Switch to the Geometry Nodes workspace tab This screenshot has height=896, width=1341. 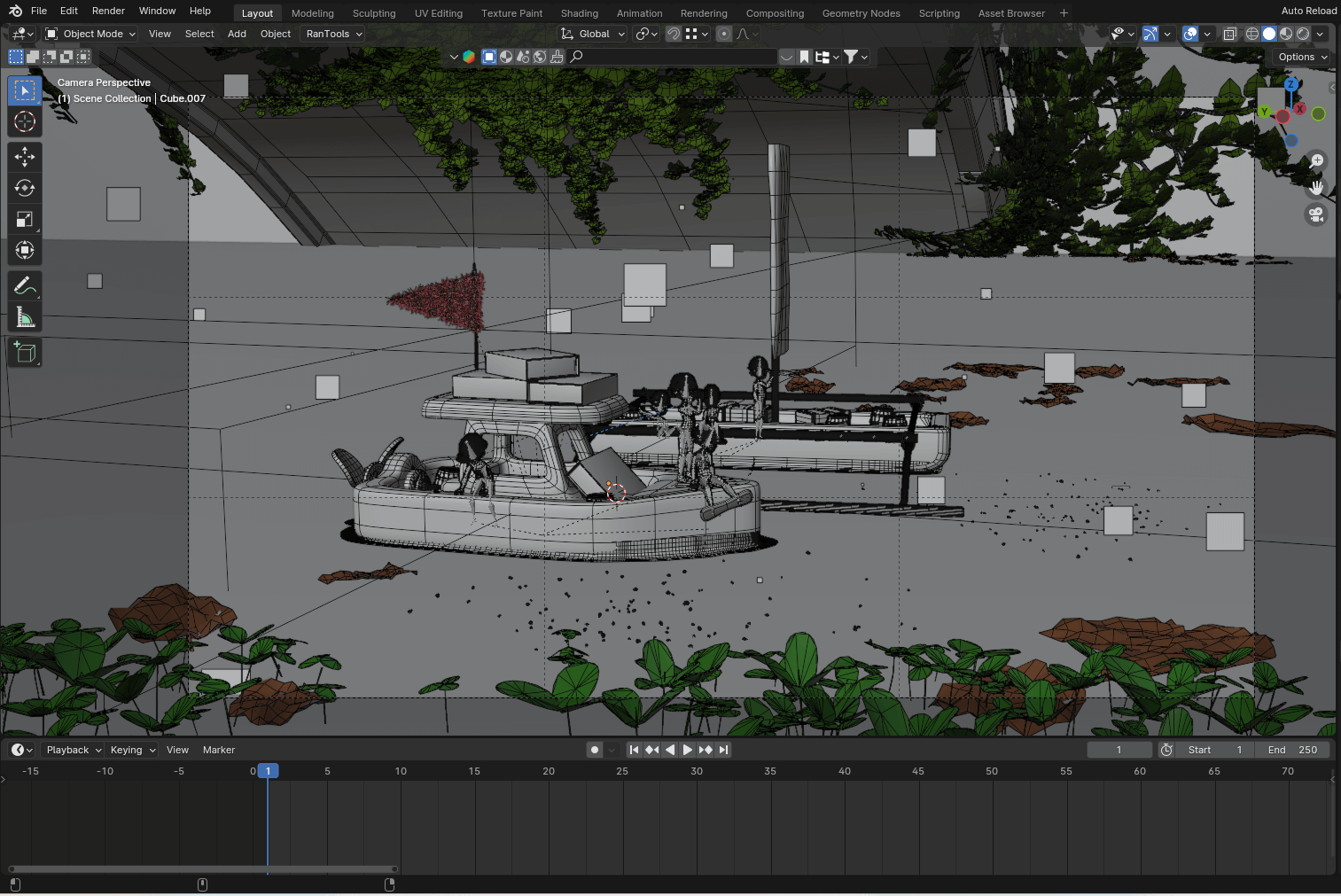pos(861,13)
